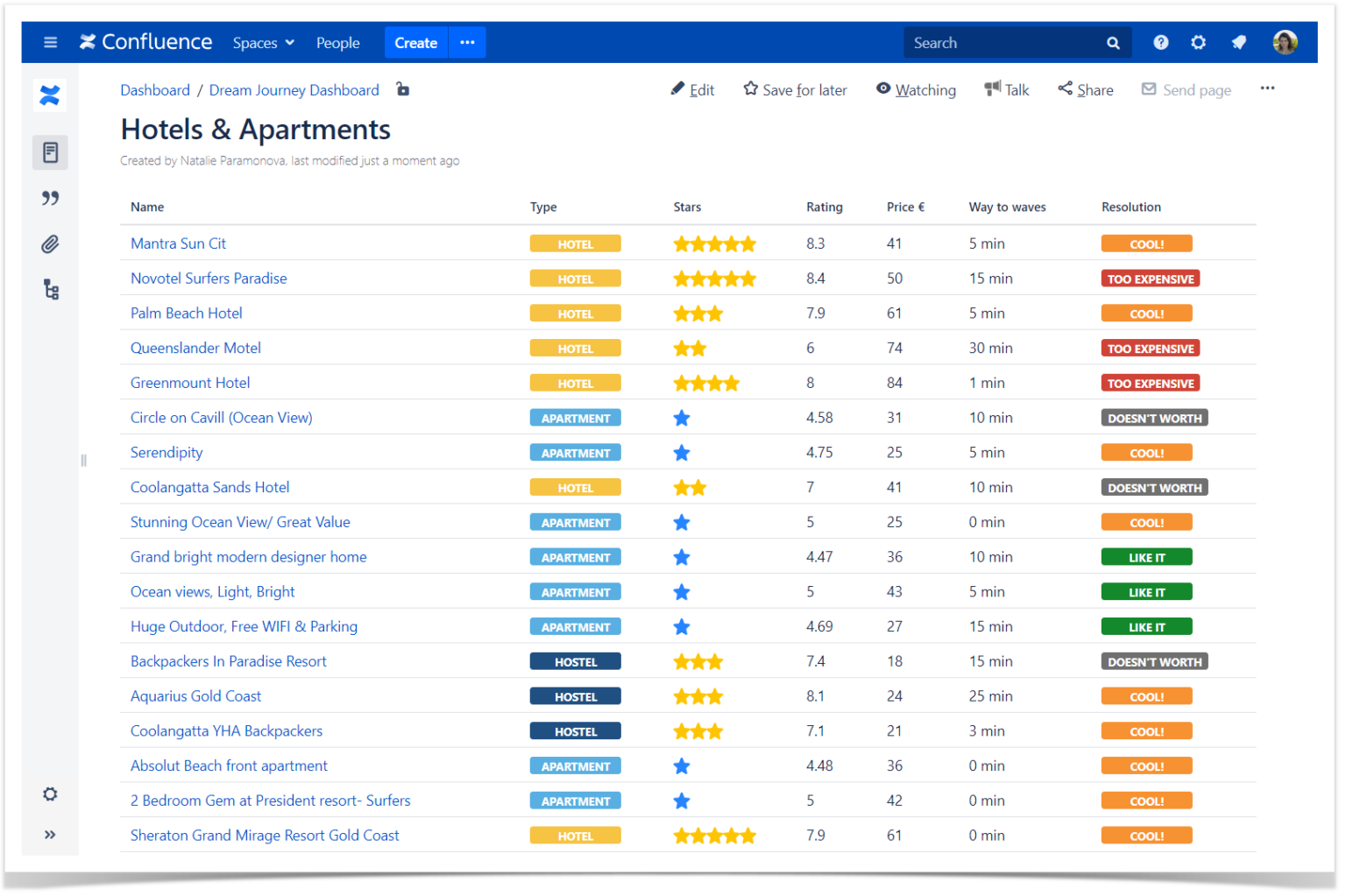Open extra create options next to Create

[x=466, y=42]
